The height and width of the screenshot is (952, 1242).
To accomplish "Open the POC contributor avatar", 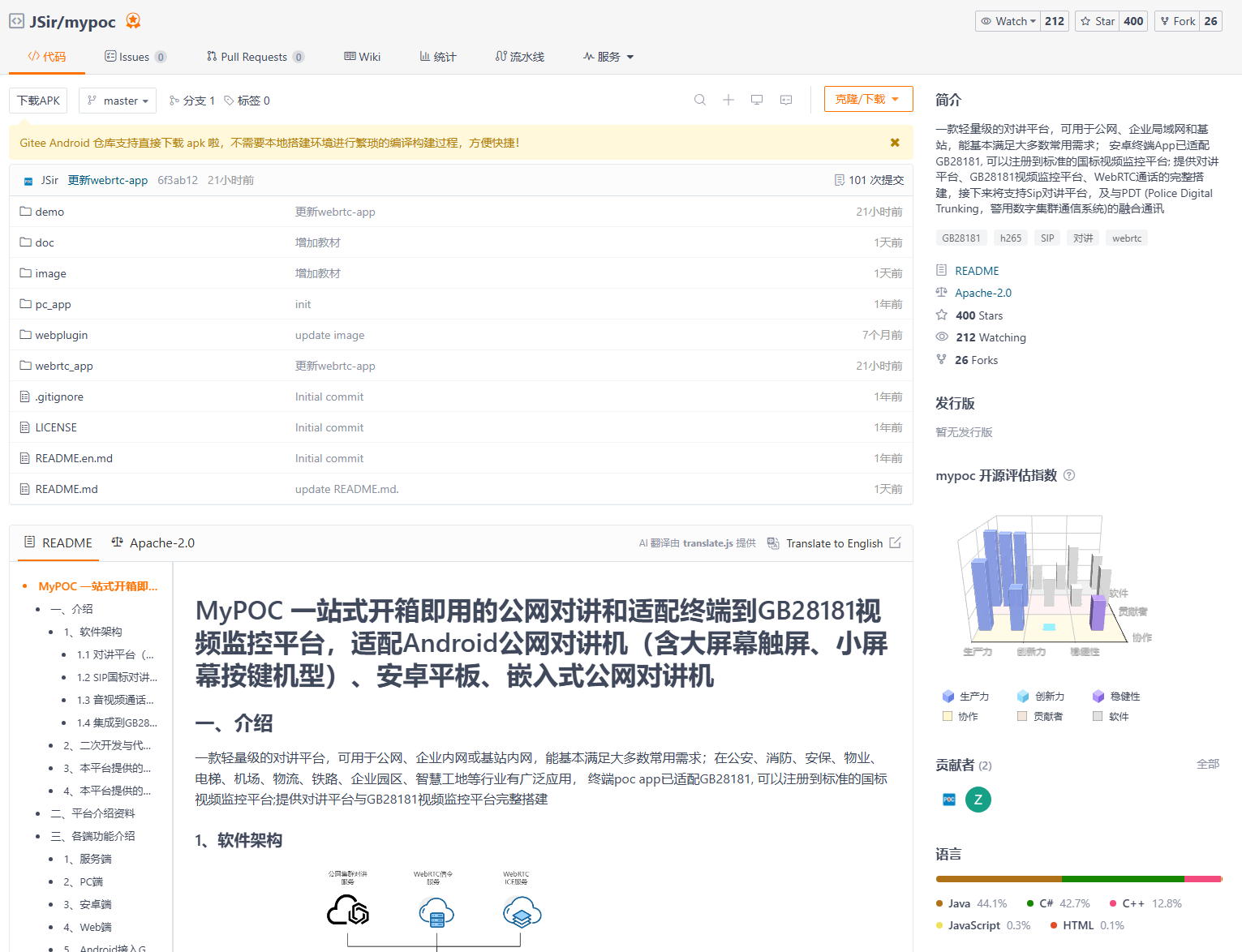I will [x=949, y=800].
